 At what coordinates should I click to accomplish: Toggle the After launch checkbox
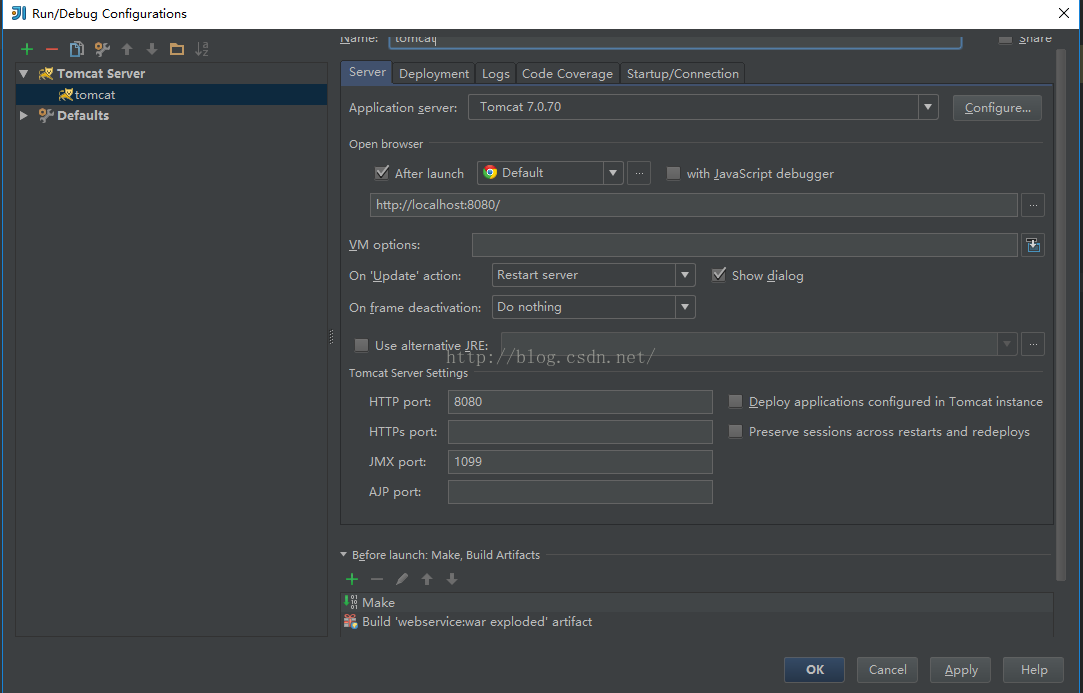(382, 173)
